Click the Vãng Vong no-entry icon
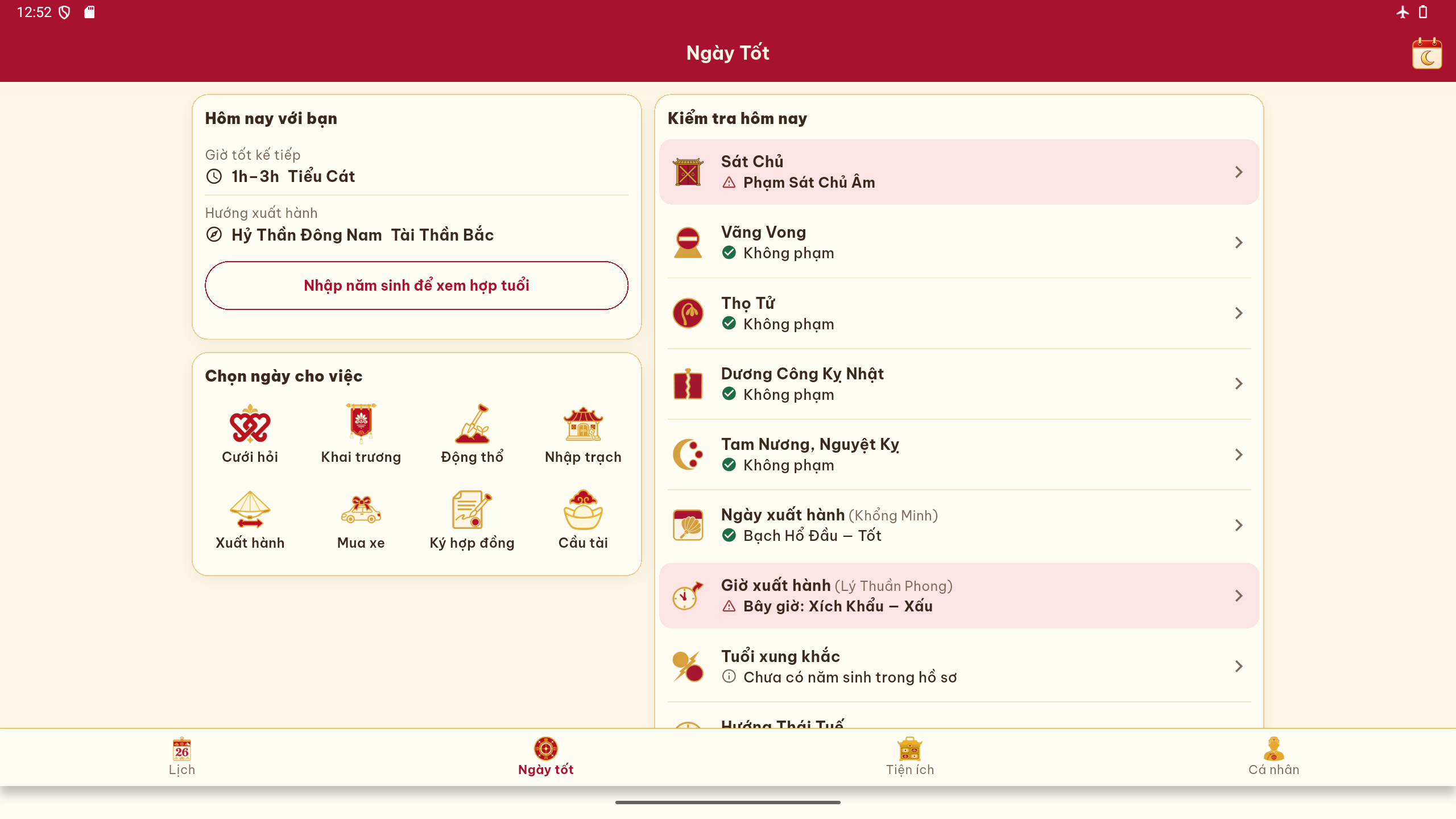 (688, 243)
